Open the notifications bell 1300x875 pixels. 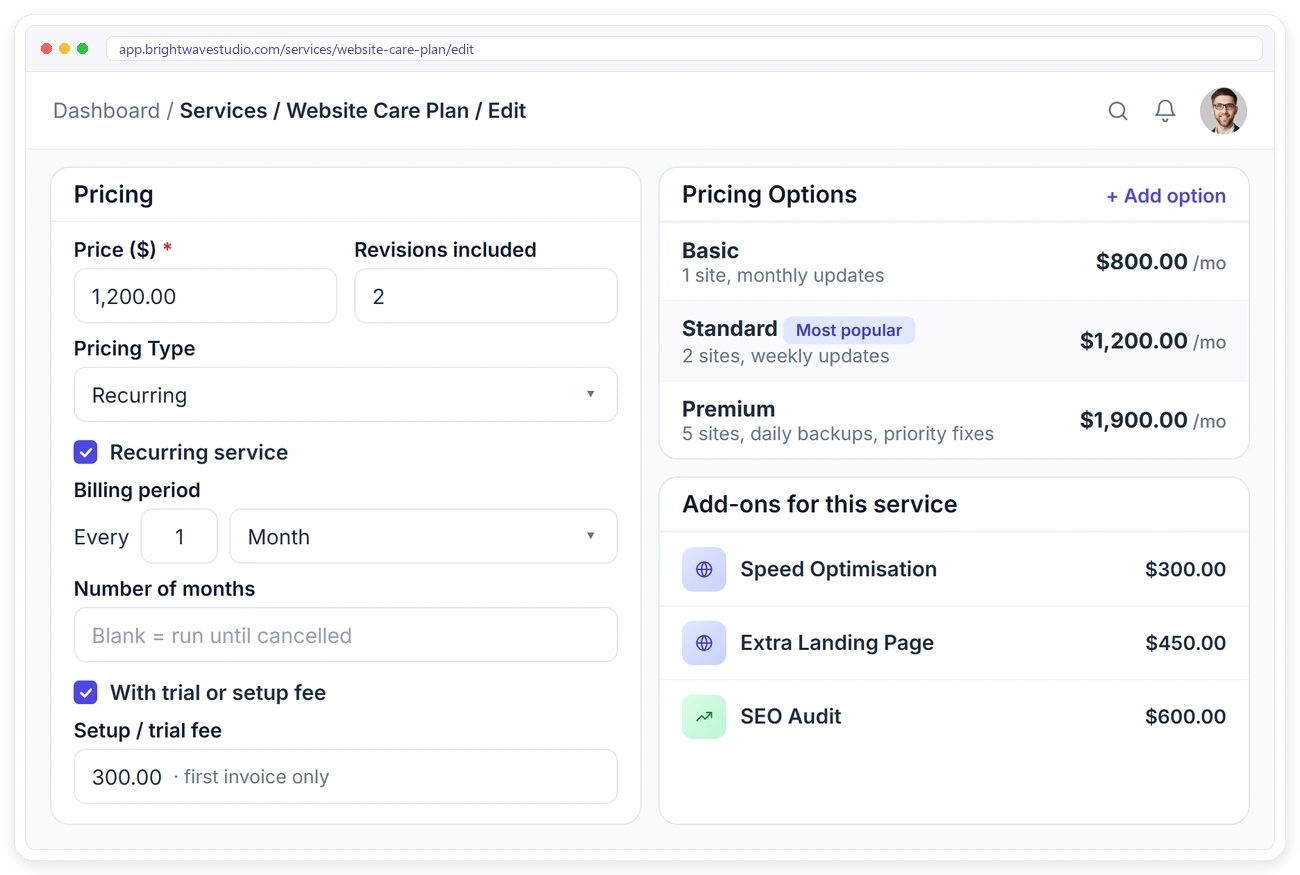click(x=1165, y=111)
